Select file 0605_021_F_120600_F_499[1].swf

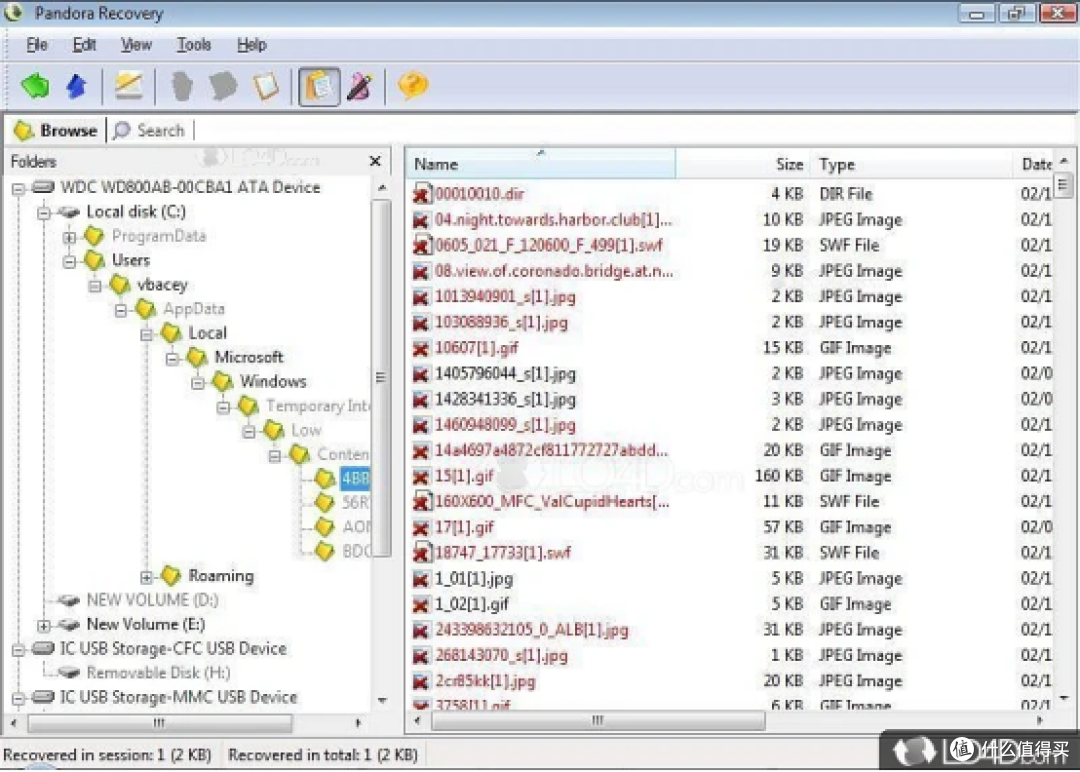548,245
